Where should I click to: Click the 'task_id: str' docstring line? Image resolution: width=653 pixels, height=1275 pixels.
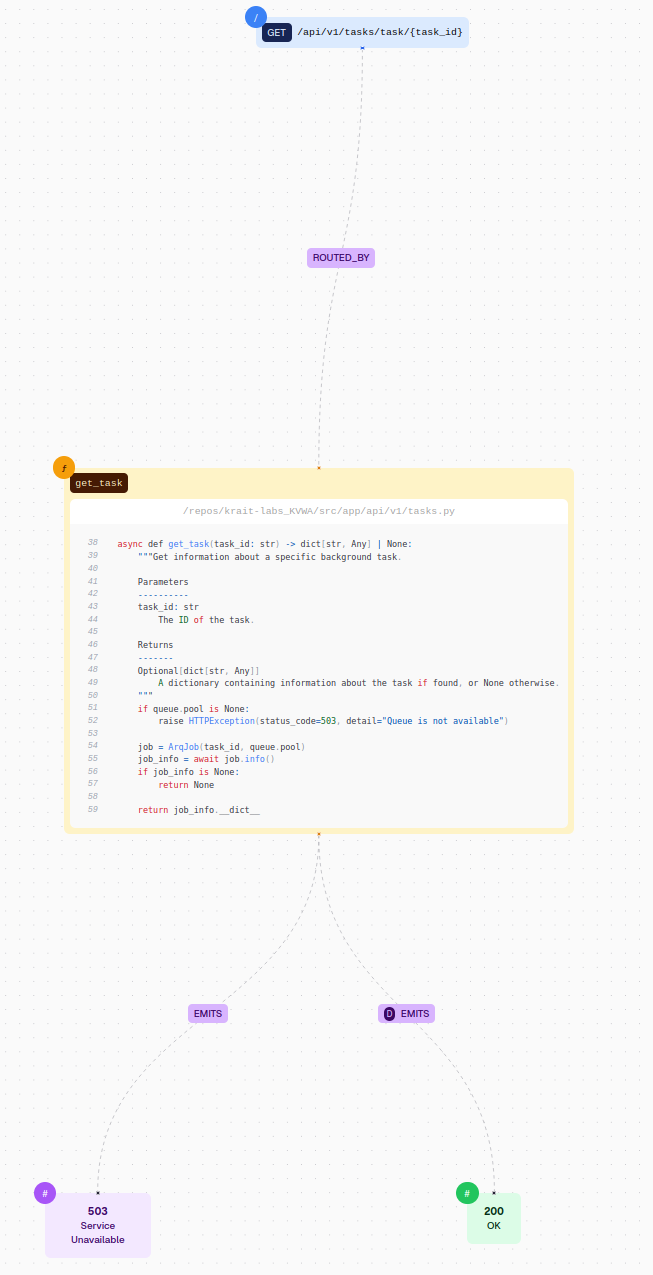(x=168, y=607)
